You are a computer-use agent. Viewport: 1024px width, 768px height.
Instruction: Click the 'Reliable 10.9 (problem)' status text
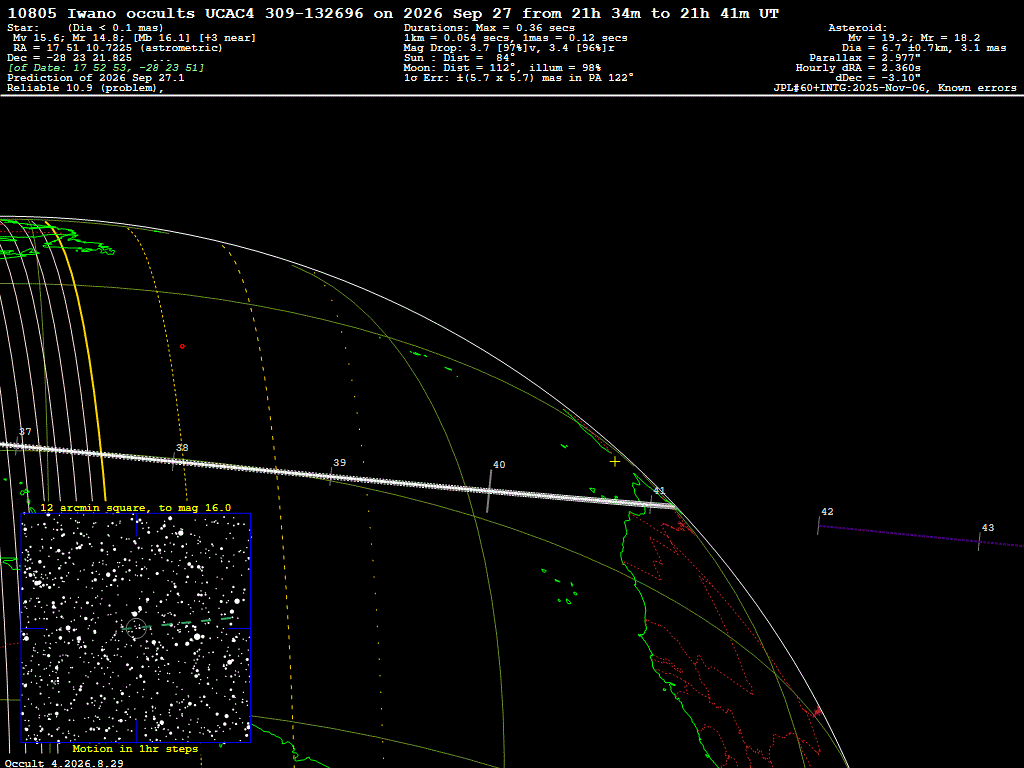pyautogui.click(x=85, y=88)
